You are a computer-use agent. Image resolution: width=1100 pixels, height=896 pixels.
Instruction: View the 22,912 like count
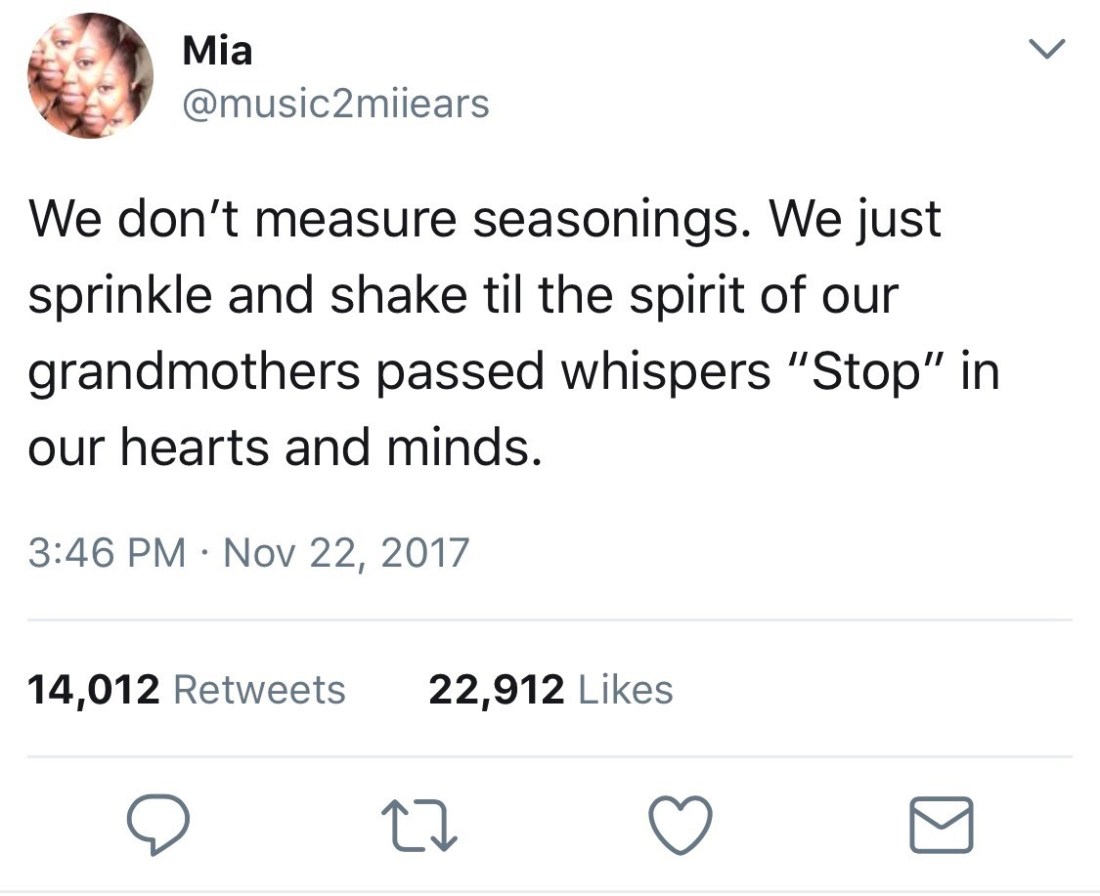[495, 689]
